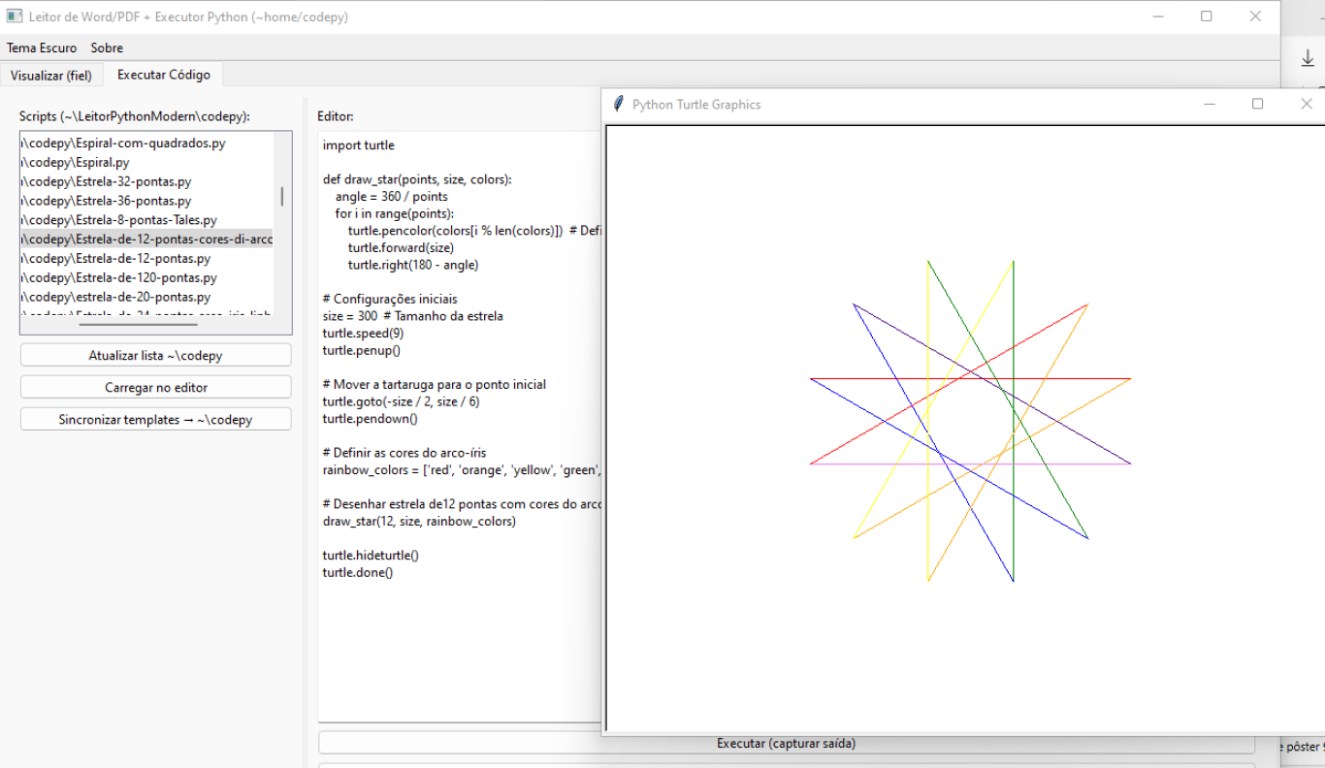Viewport: 1325px width, 768px height.
Task: Click the "# Configurações iniciais" comment
Action: (x=390, y=299)
